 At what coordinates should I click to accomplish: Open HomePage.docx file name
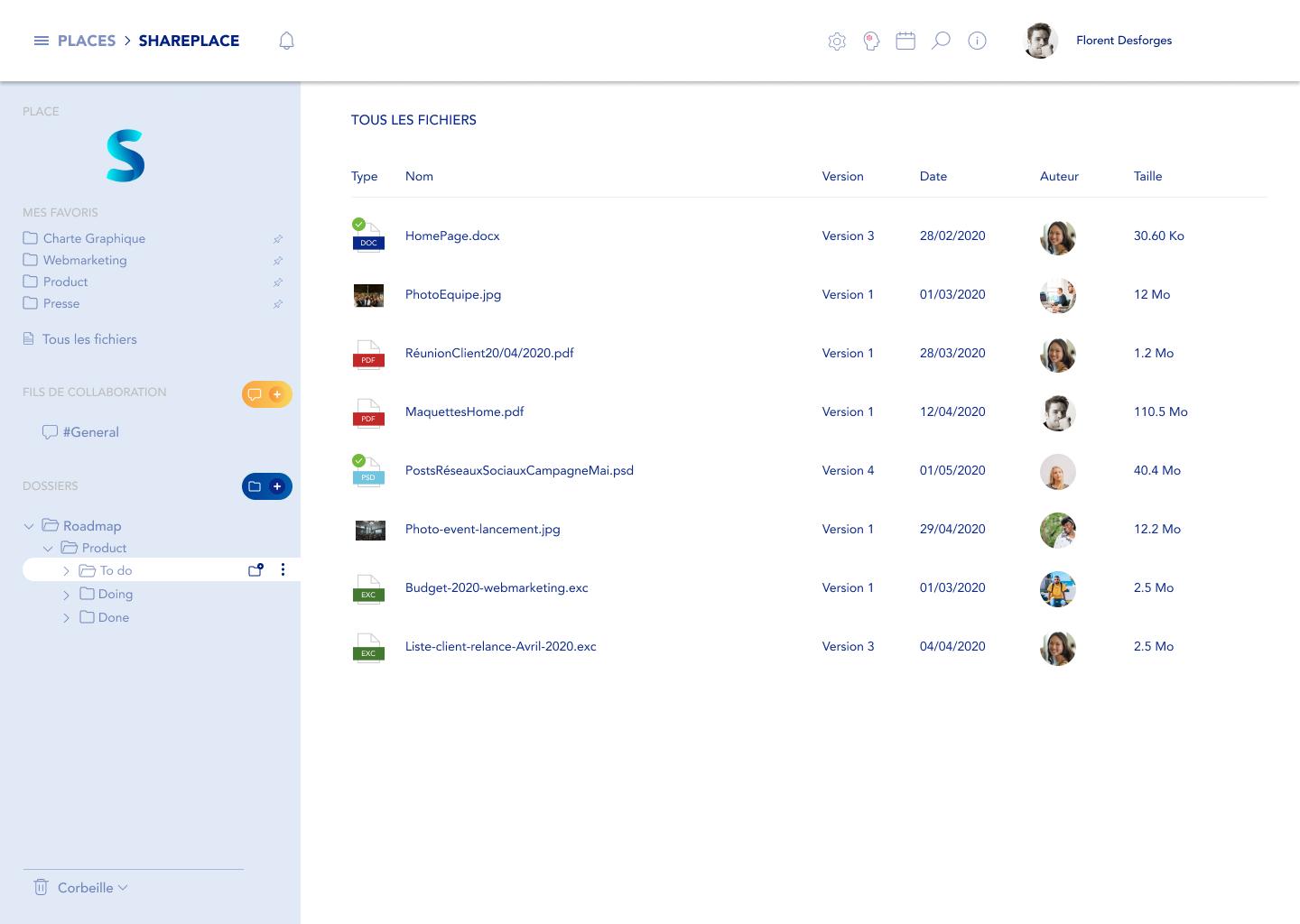pos(452,236)
